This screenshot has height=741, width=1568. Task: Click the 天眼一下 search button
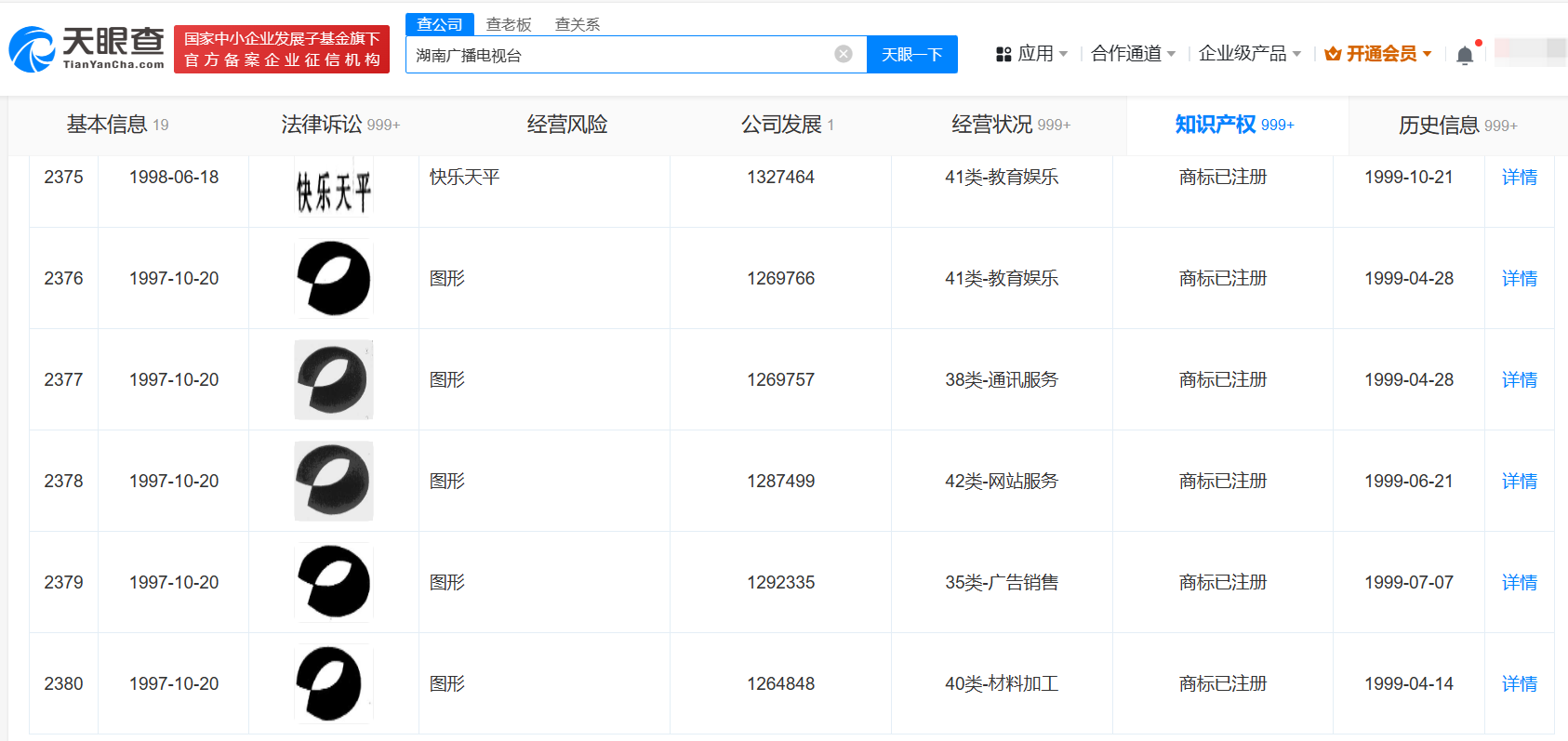click(912, 55)
